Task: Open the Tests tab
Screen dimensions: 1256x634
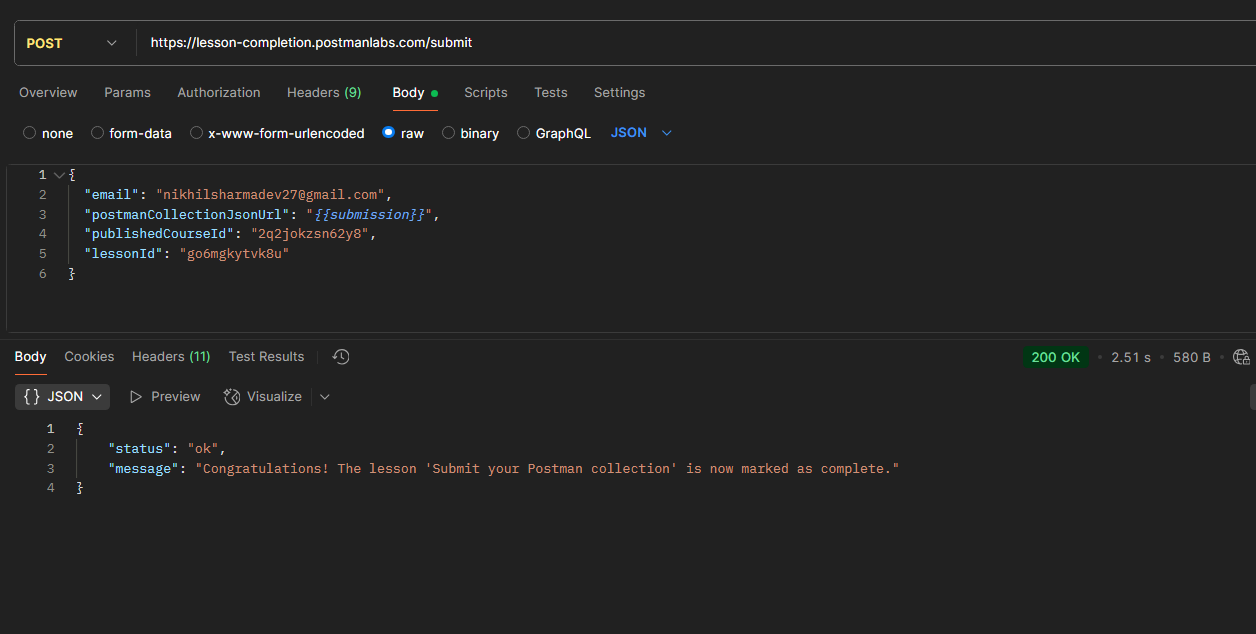Action: point(551,92)
